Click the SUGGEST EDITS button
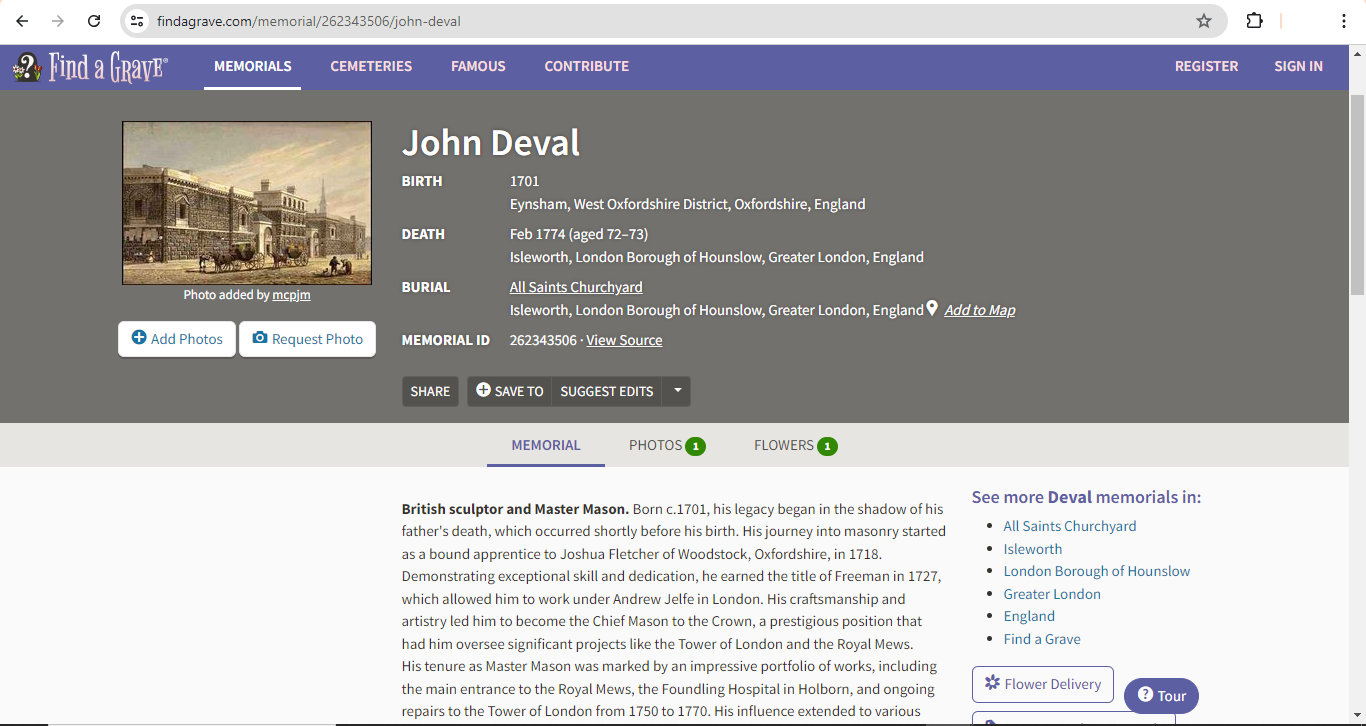1366x726 pixels. (x=607, y=391)
